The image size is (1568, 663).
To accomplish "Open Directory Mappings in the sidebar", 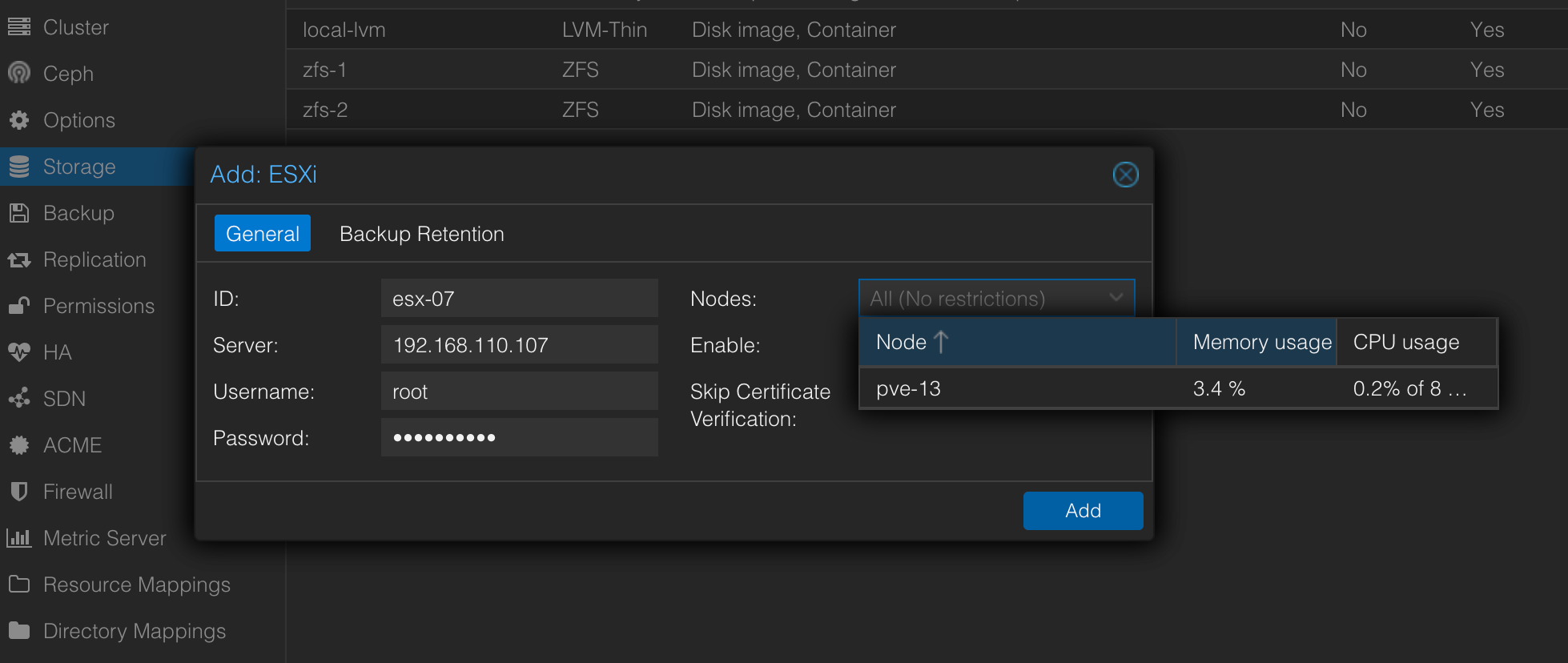I will click(x=135, y=631).
